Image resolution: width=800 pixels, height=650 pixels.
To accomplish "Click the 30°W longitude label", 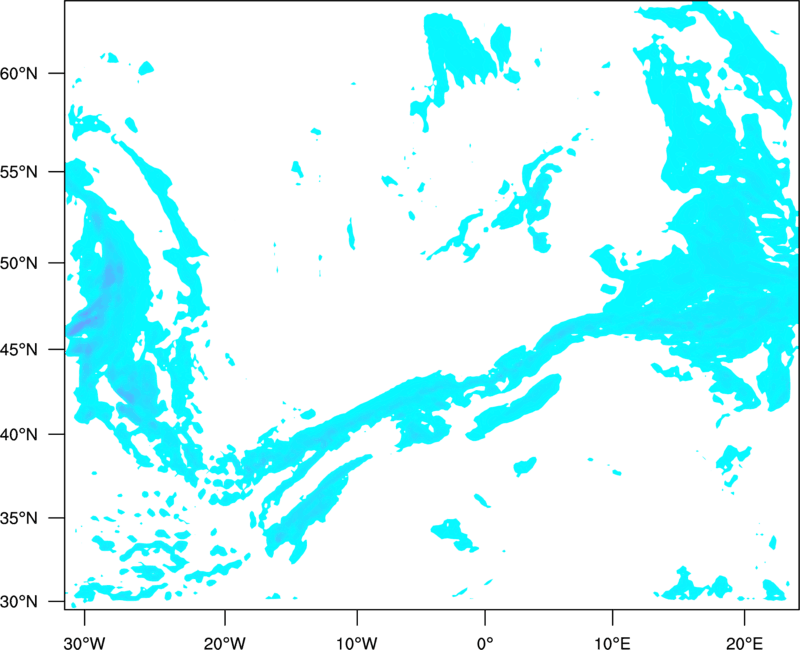I will (x=85, y=643).
